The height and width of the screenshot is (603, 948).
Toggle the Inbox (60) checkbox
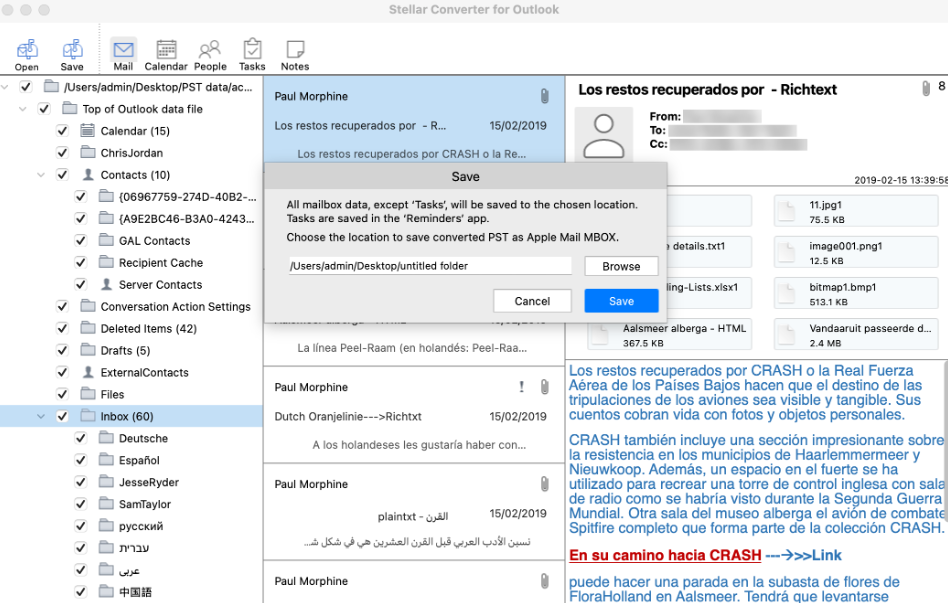(62, 416)
